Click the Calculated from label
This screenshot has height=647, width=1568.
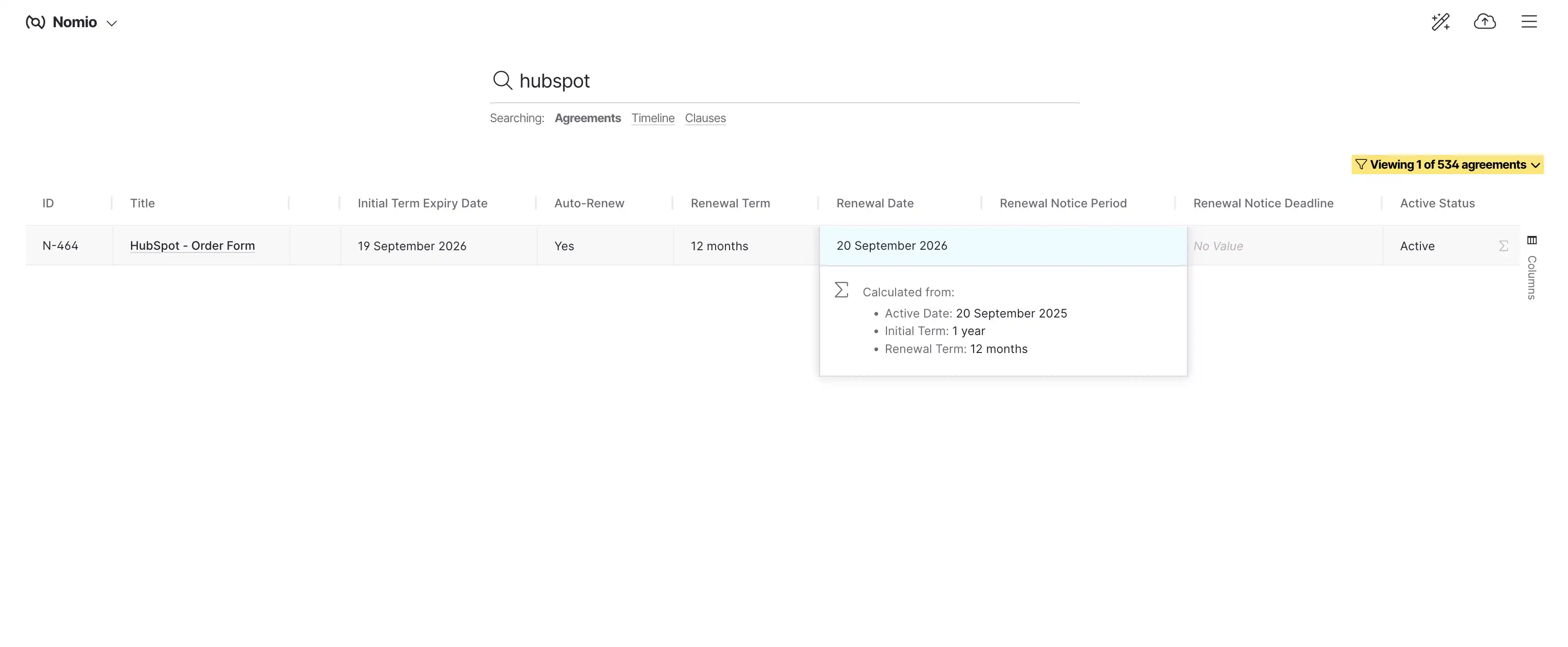[x=908, y=292]
